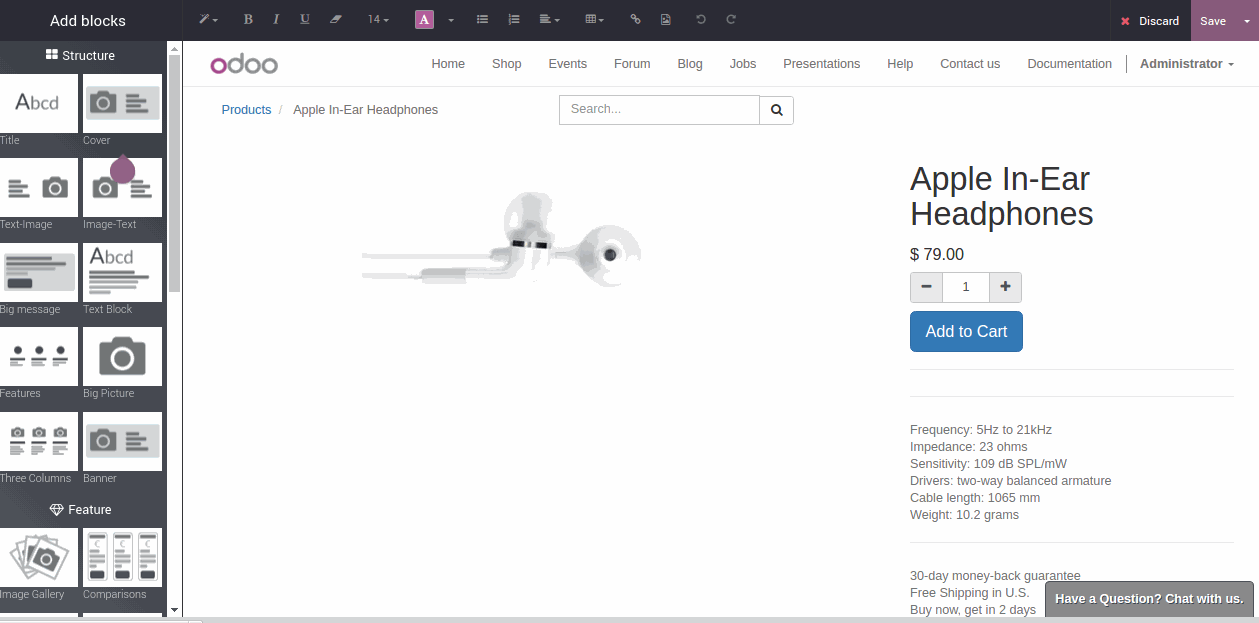Discard the page edits
Viewport: 1259px width, 623px height.
[x=1149, y=21]
